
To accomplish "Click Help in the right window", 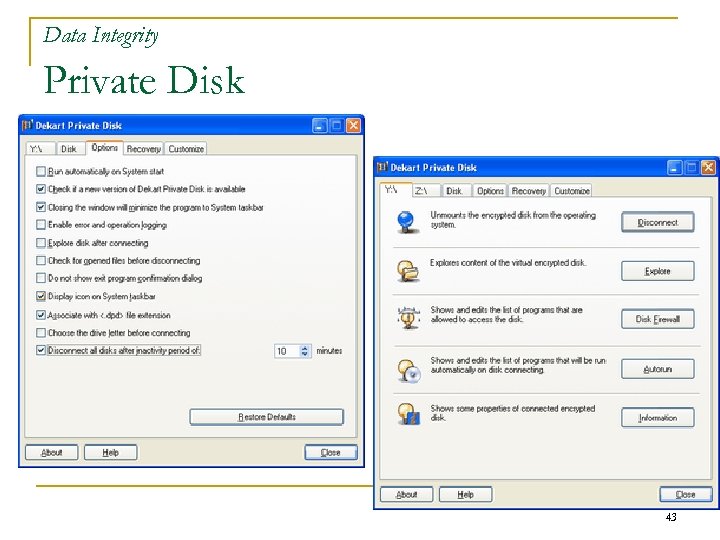I will (465, 495).
